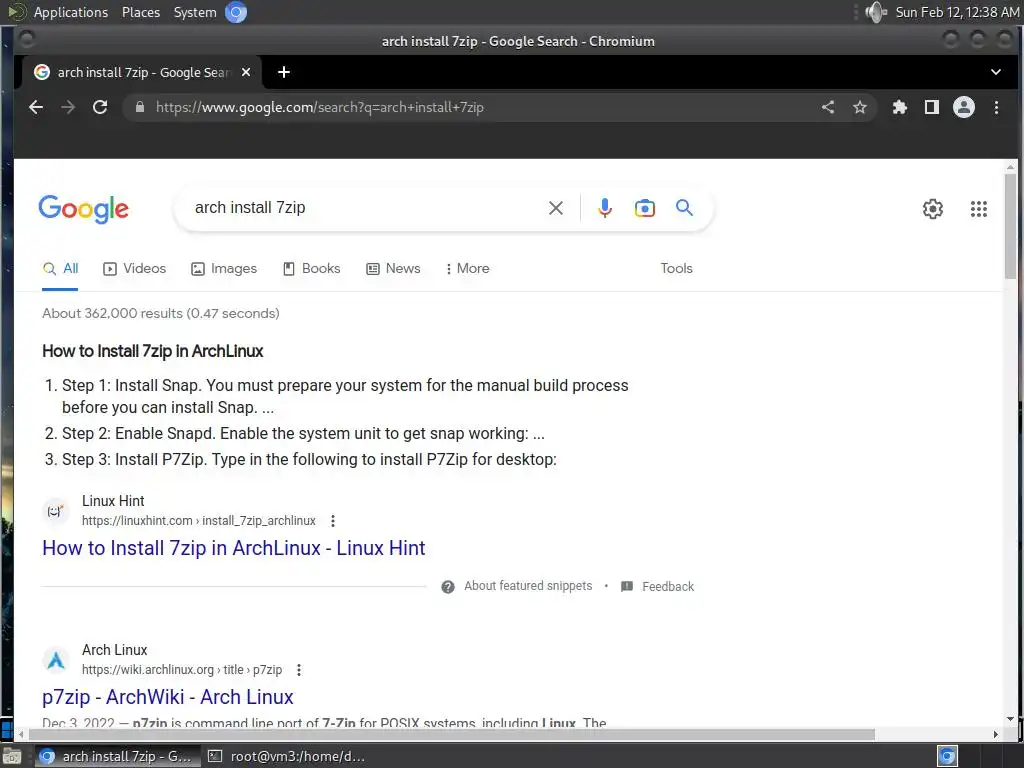
Task: Open the Places menu
Action: (x=141, y=12)
